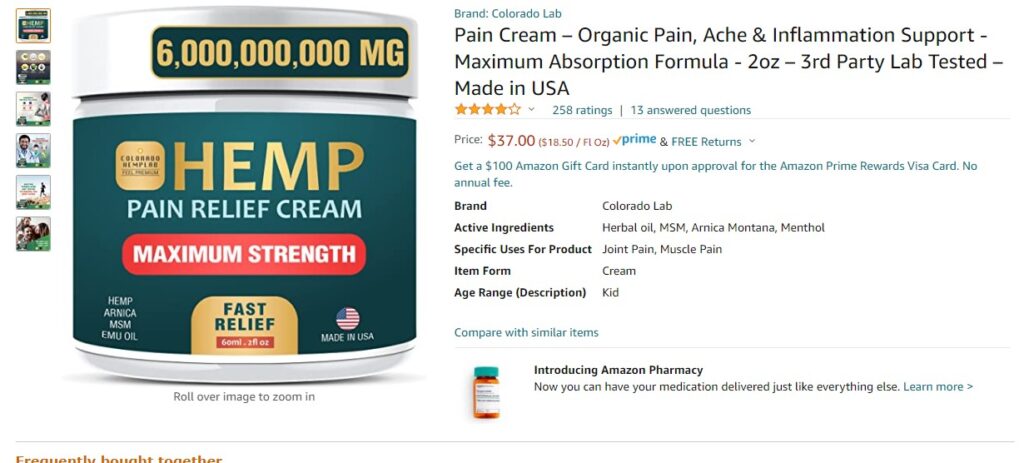Screen dimensions: 1024x463
Task: Click the Amazon Pharmacy pill bottle icon
Action: 486,392
